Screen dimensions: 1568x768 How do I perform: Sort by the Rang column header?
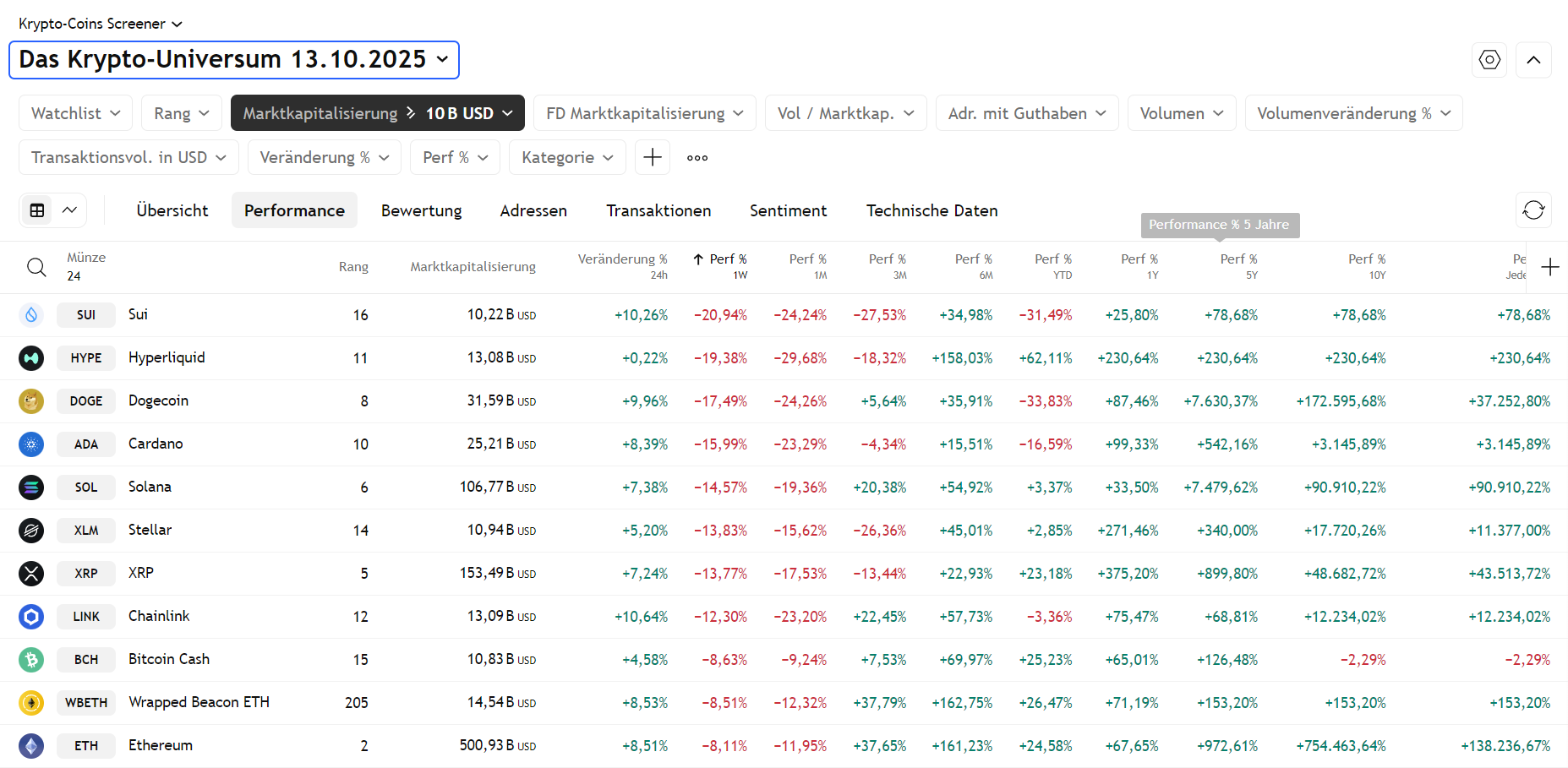point(353,267)
